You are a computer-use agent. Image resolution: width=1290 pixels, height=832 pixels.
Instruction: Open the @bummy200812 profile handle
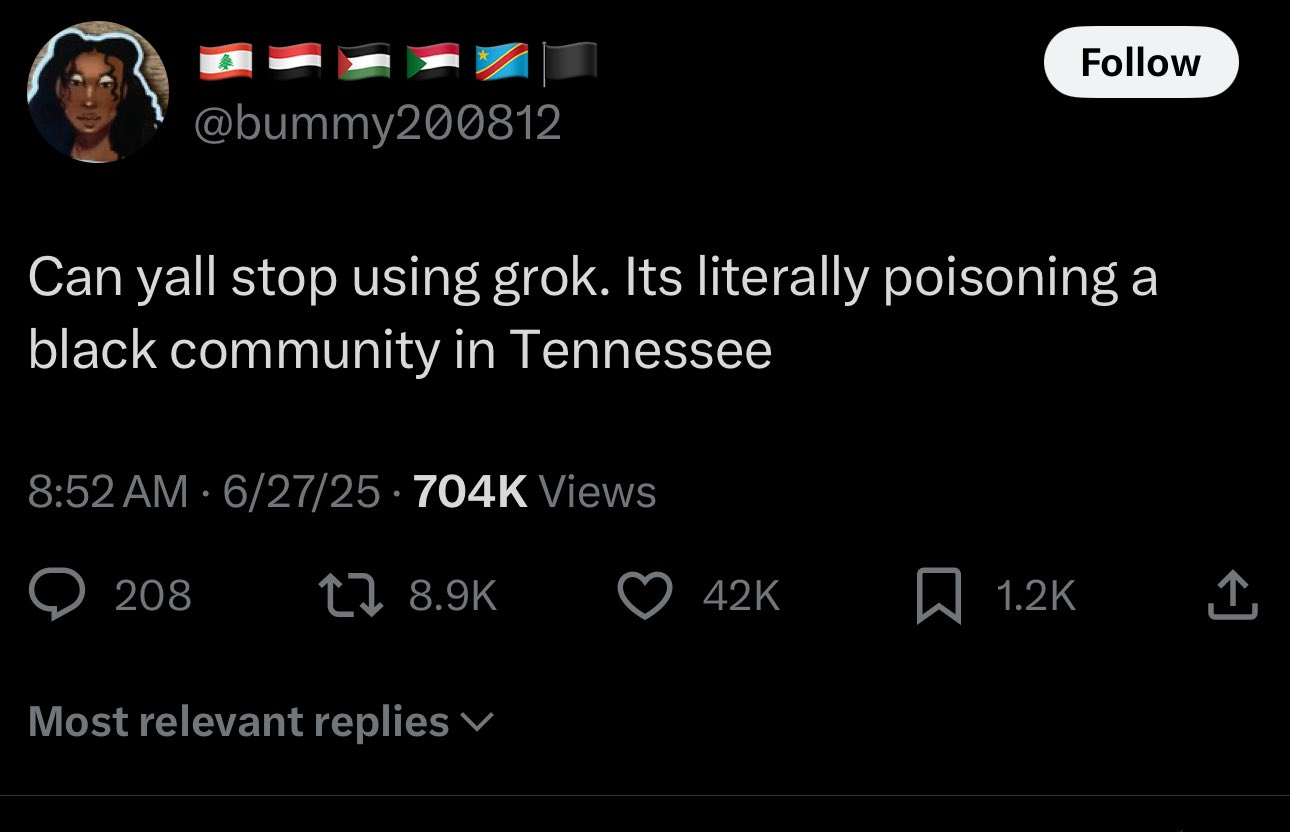(x=377, y=123)
